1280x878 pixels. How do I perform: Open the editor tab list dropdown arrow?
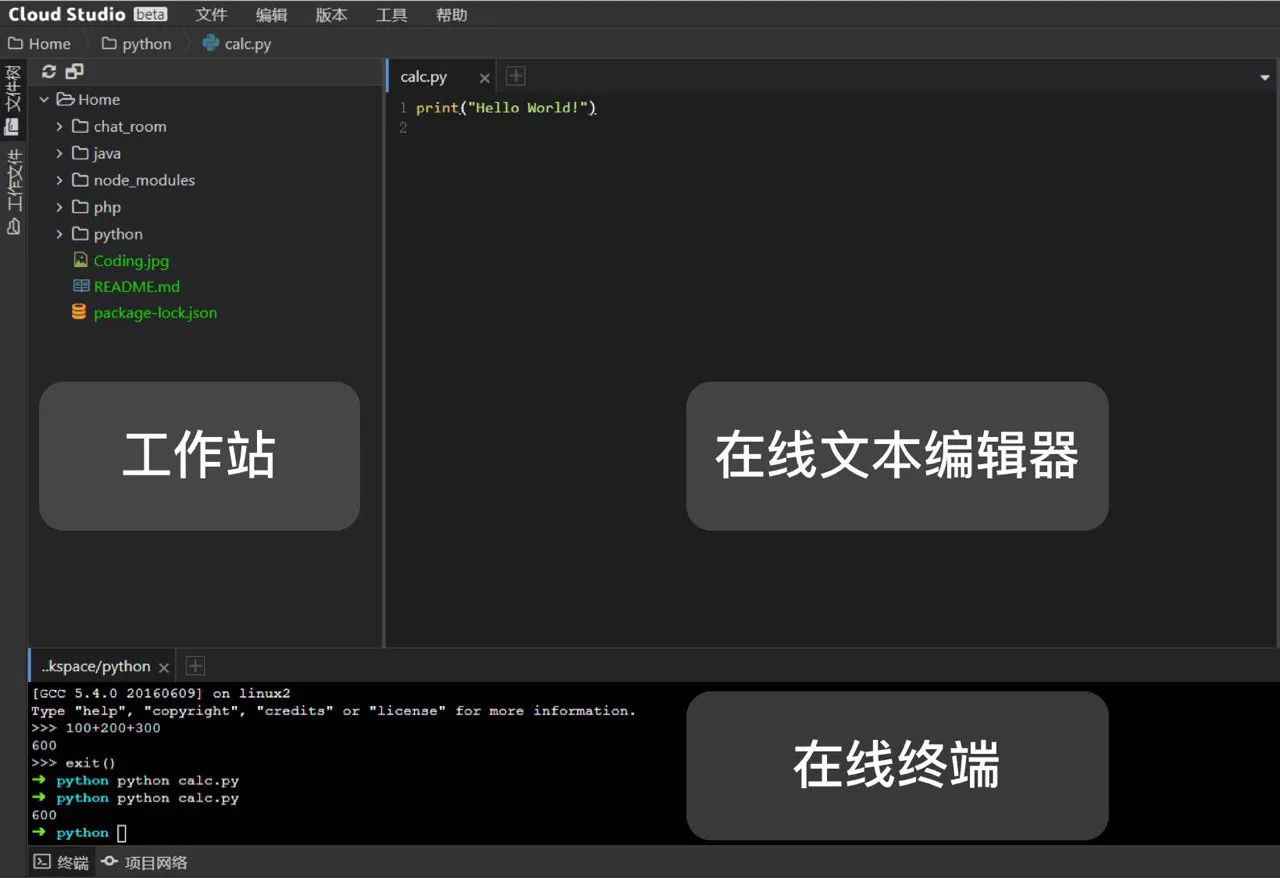coord(1265,77)
